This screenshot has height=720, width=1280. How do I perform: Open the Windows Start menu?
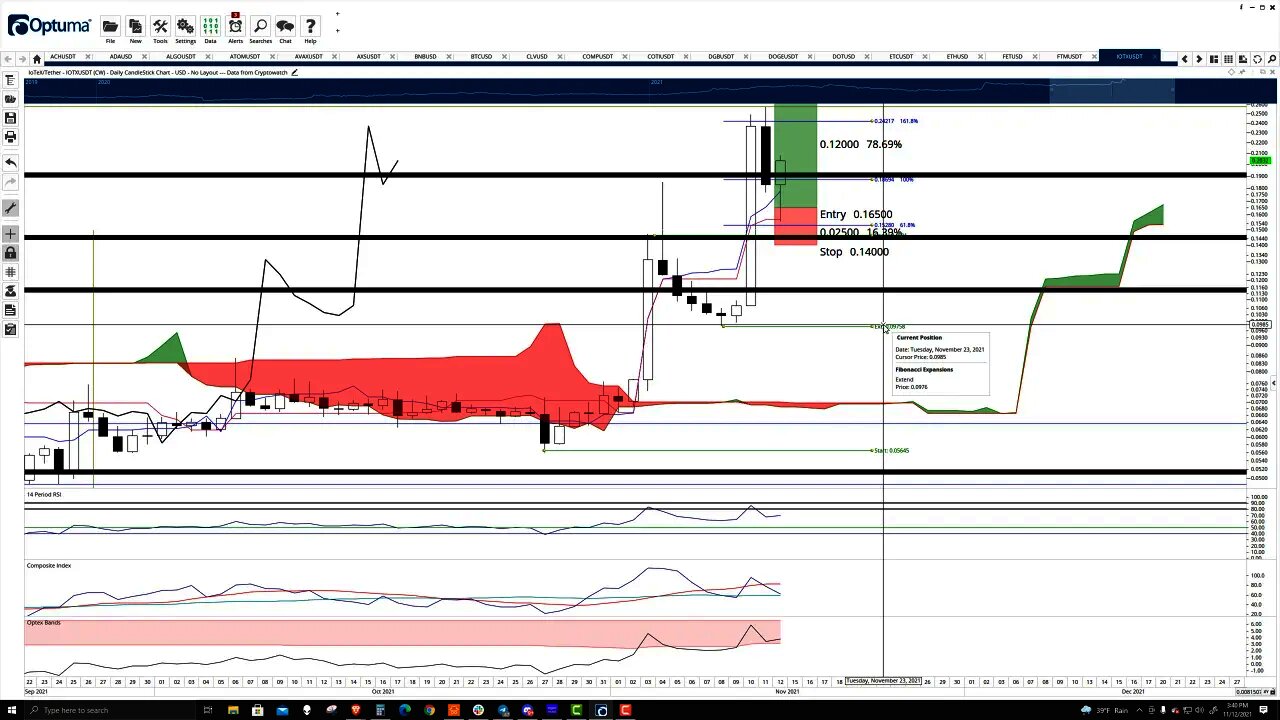pyautogui.click(x=13, y=710)
